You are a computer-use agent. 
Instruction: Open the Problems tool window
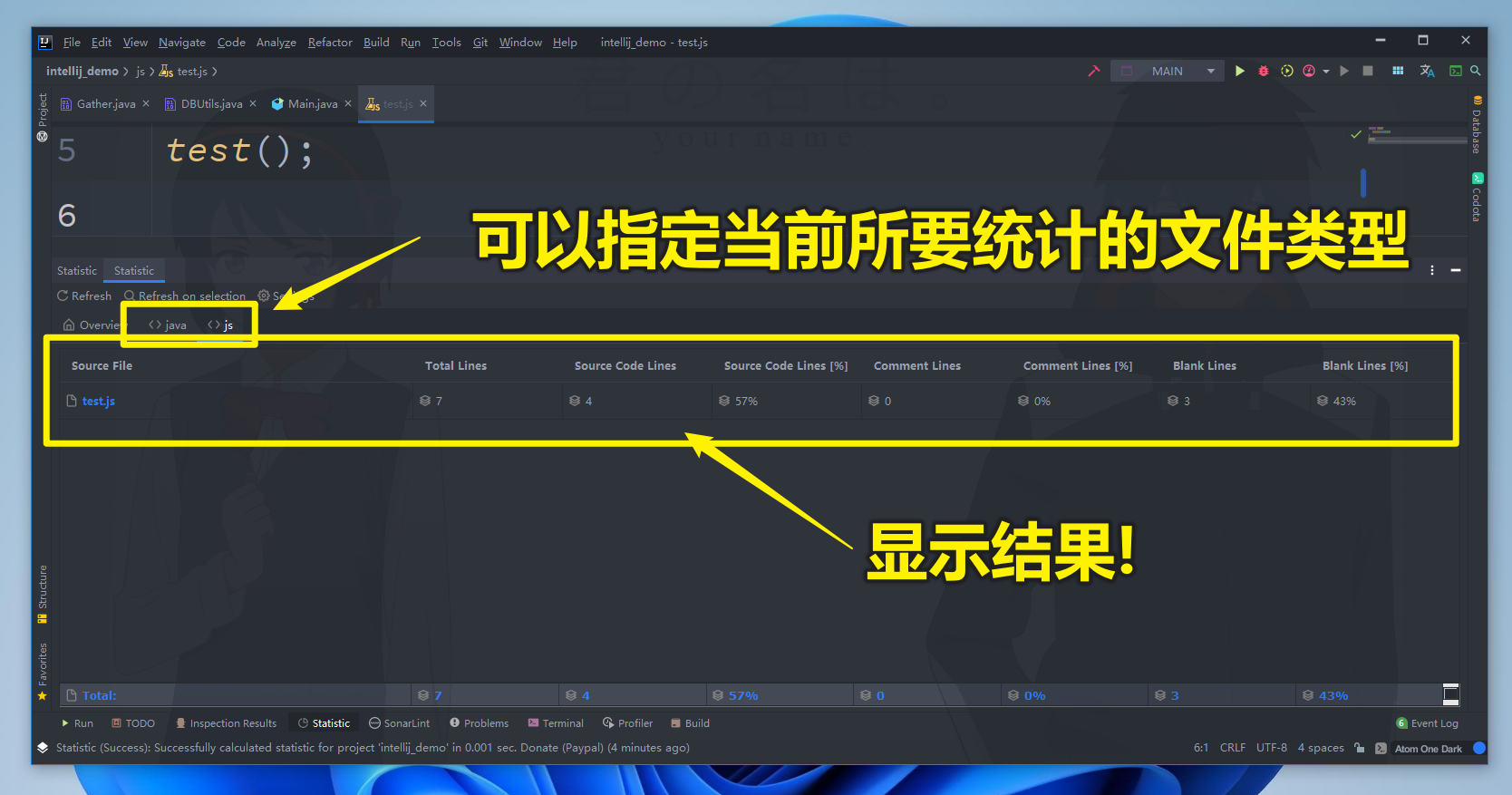480,723
